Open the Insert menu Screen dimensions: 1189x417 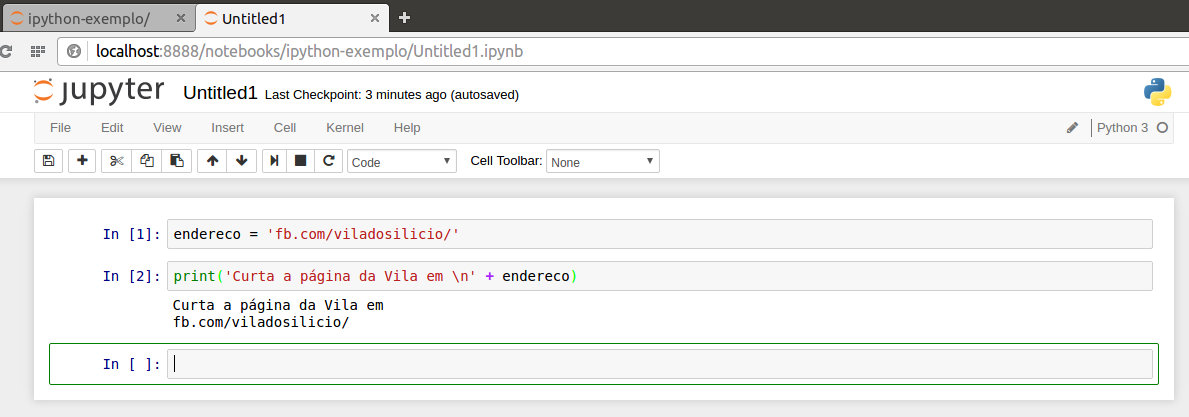click(x=227, y=128)
